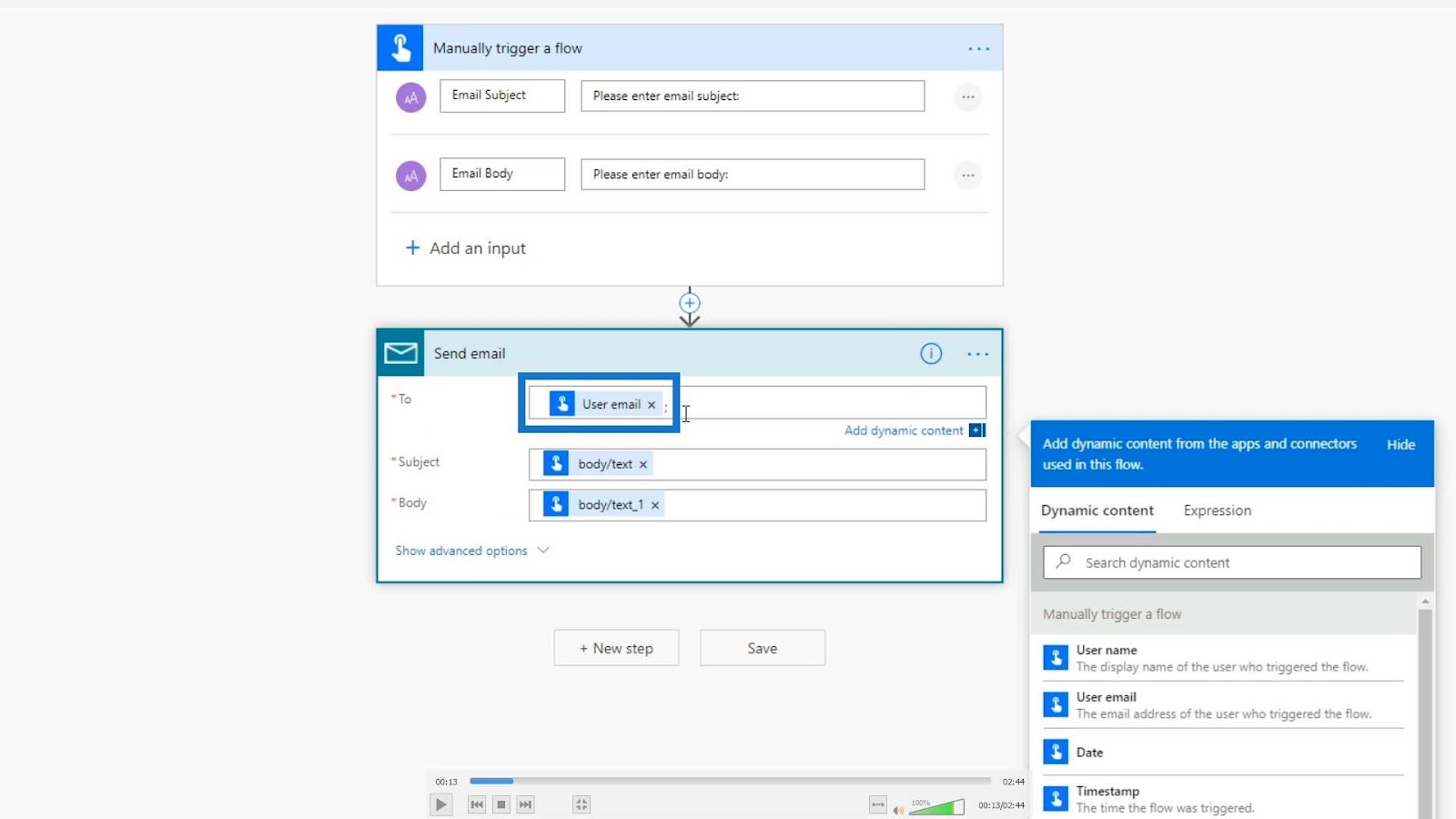
Task: Edit the Email Body name field
Action: tap(502, 174)
